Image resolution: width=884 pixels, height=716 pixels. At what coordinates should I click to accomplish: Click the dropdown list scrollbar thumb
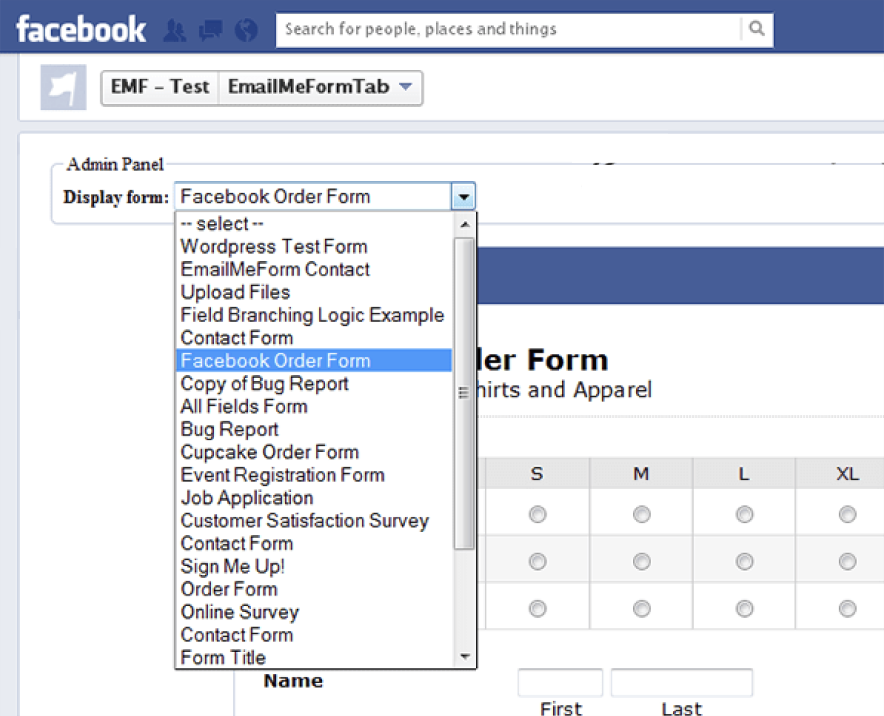tap(464, 393)
